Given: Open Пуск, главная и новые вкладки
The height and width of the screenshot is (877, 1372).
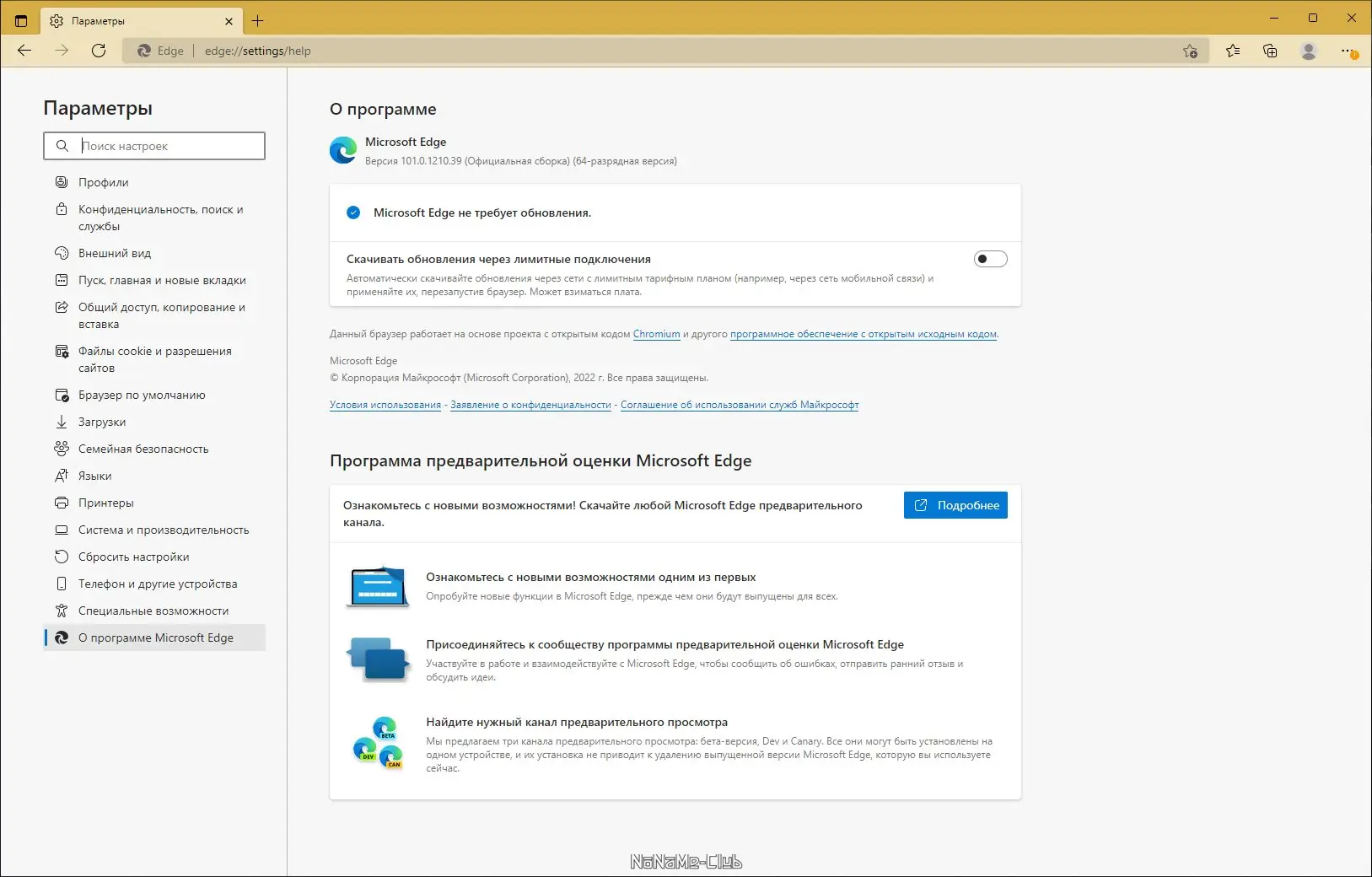Looking at the screenshot, I should coord(154,280).
